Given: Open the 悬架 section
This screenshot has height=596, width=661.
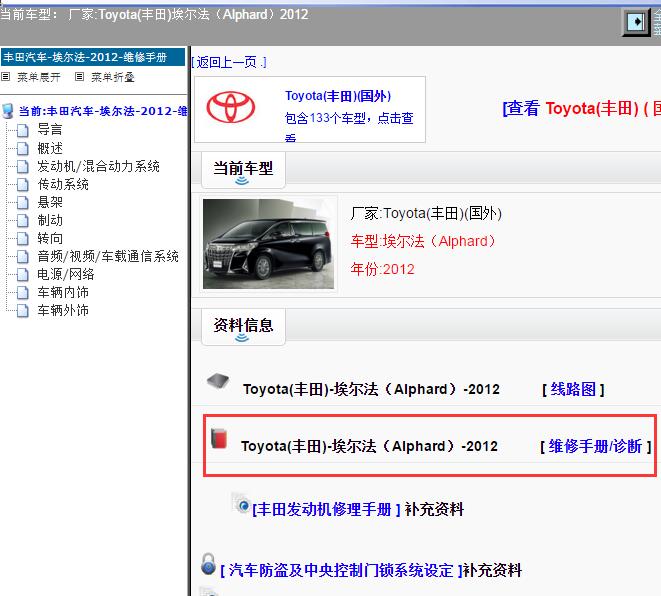Looking at the screenshot, I should click(x=50, y=202).
